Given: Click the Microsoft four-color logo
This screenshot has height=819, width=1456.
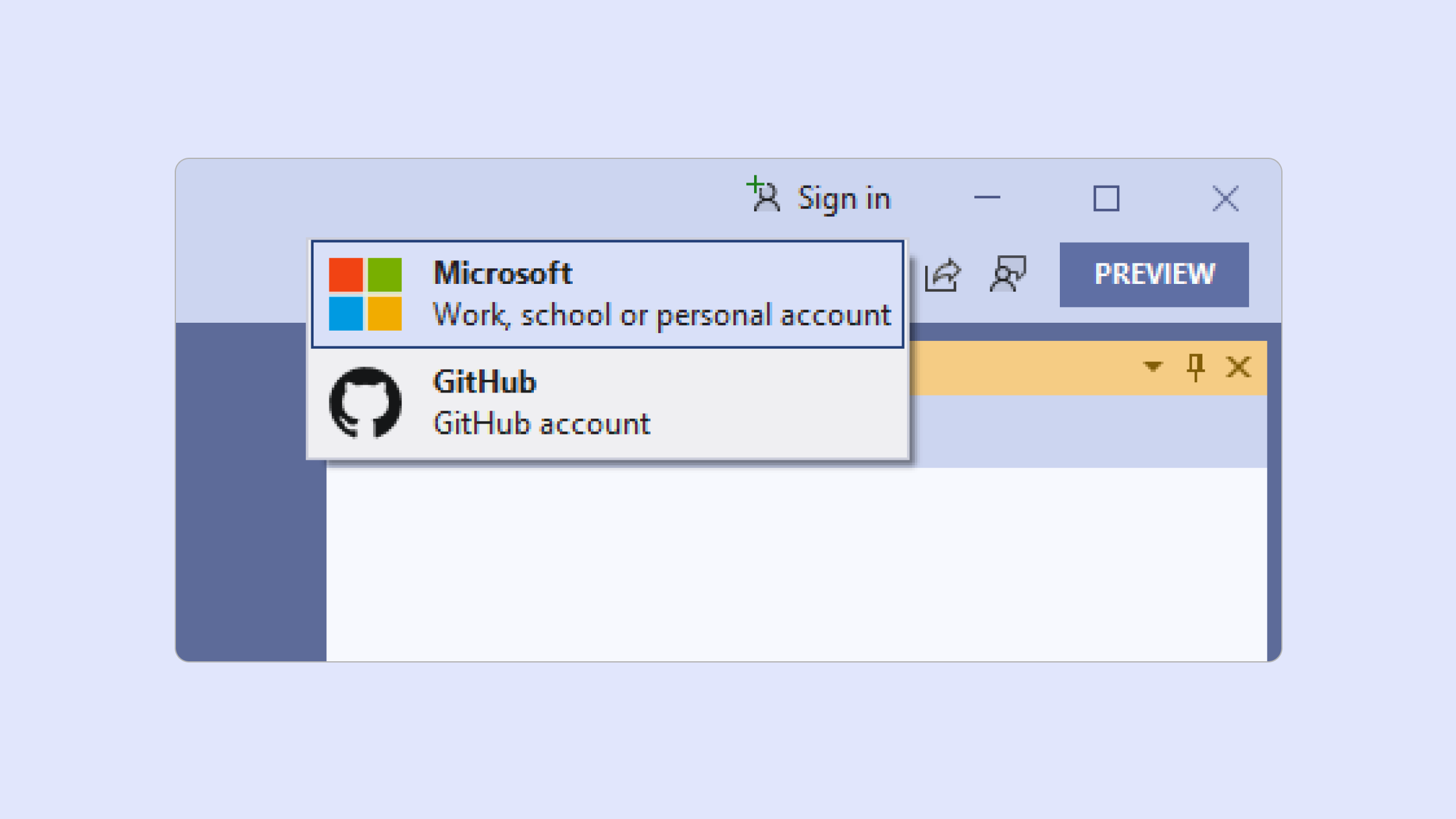Looking at the screenshot, I should tap(365, 294).
